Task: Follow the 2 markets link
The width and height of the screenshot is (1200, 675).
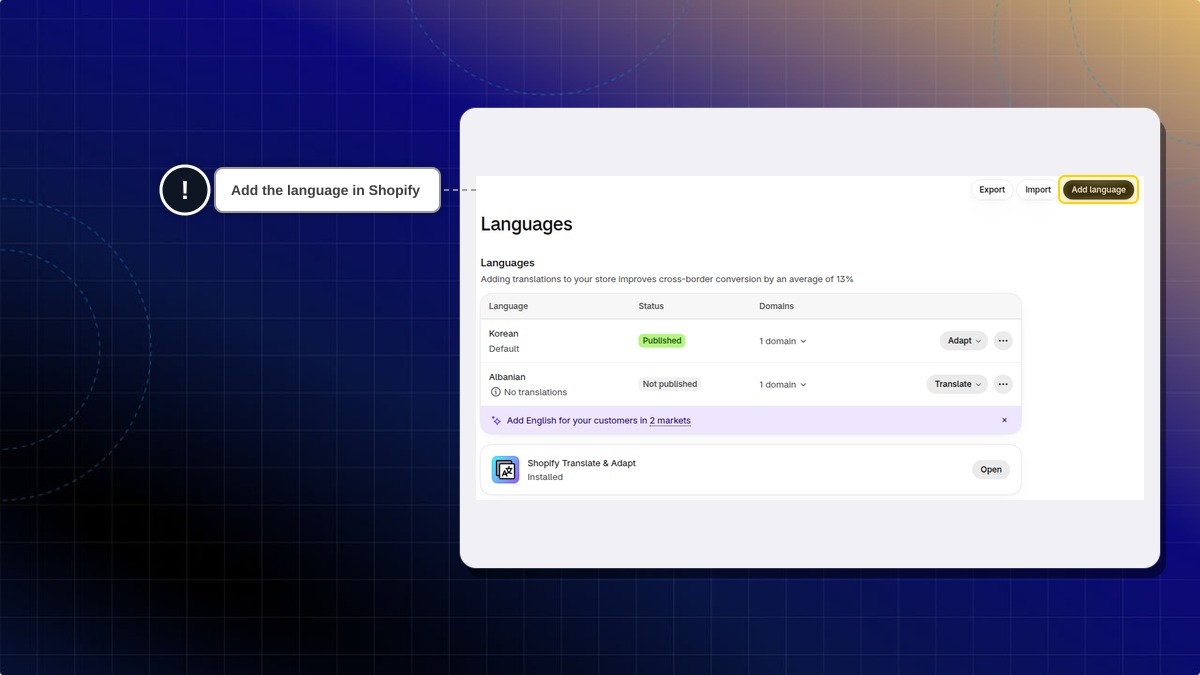Action: pyautogui.click(x=670, y=421)
